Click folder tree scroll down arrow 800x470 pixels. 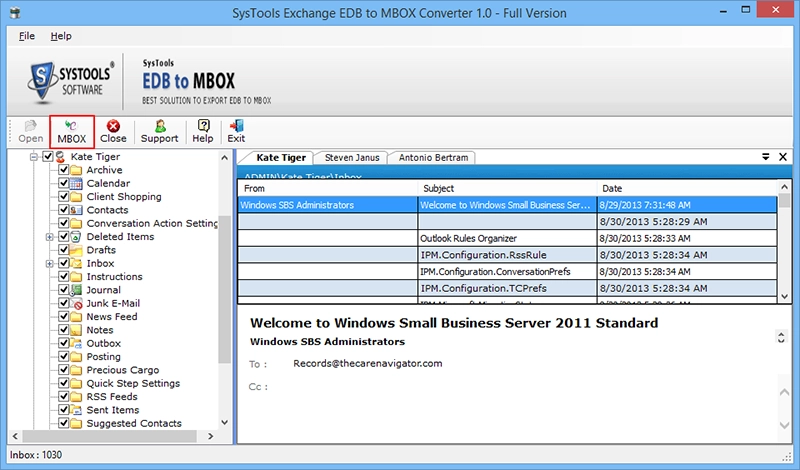click(x=224, y=423)
